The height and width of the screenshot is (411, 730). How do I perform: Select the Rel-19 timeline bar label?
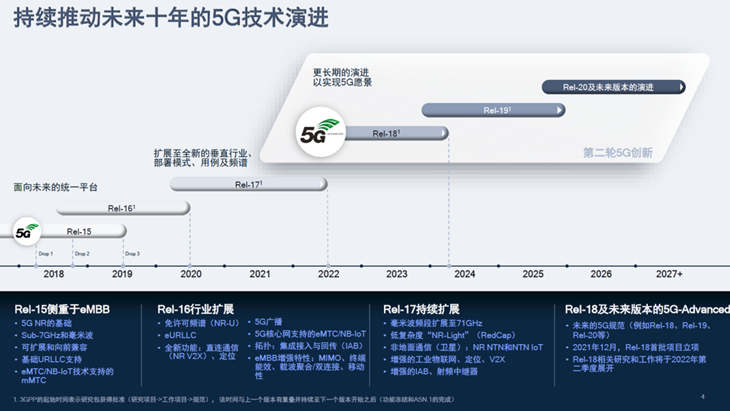pos(497,110)
